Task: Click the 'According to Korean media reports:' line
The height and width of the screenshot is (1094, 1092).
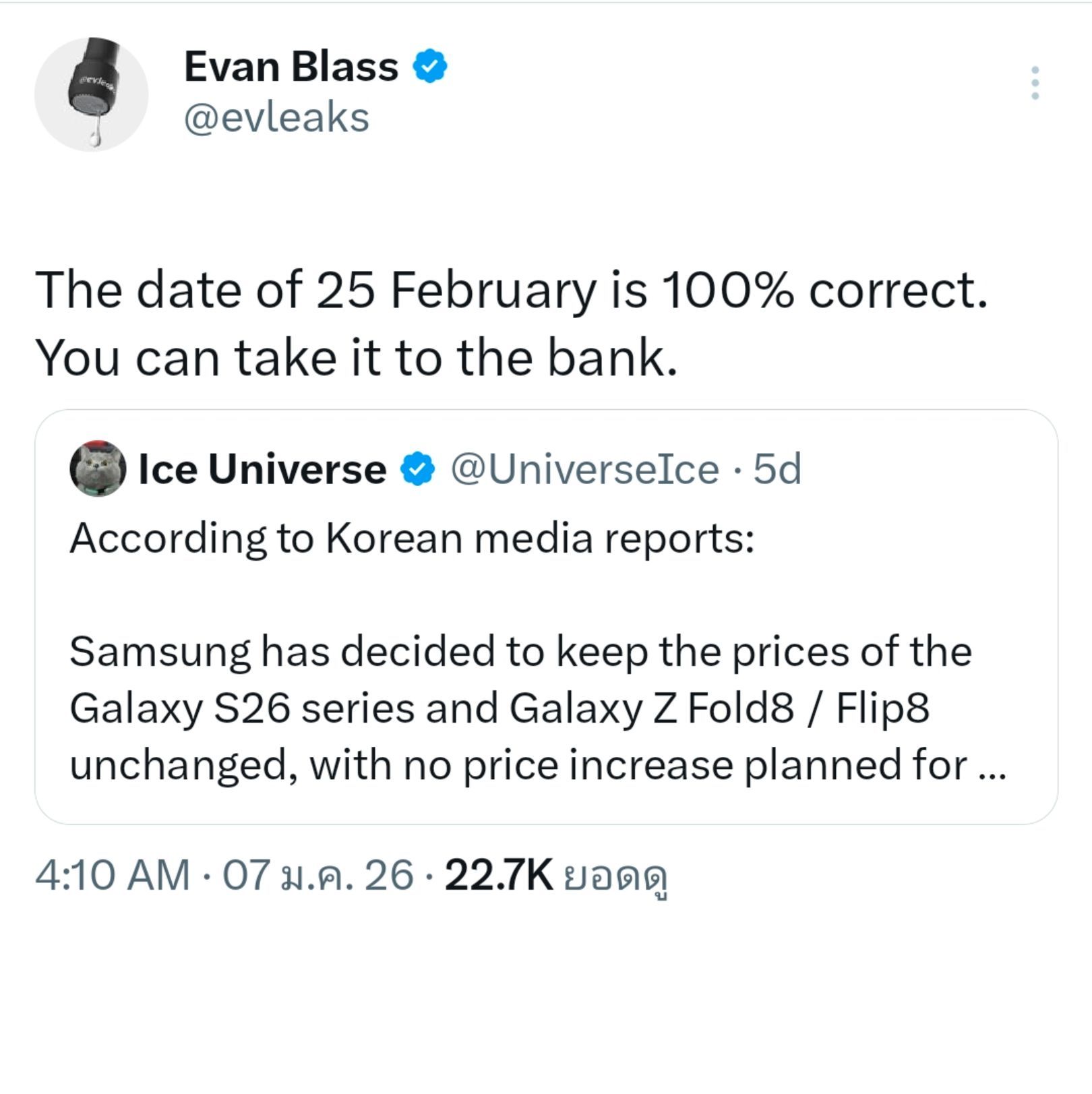Action: coord(412,539)
